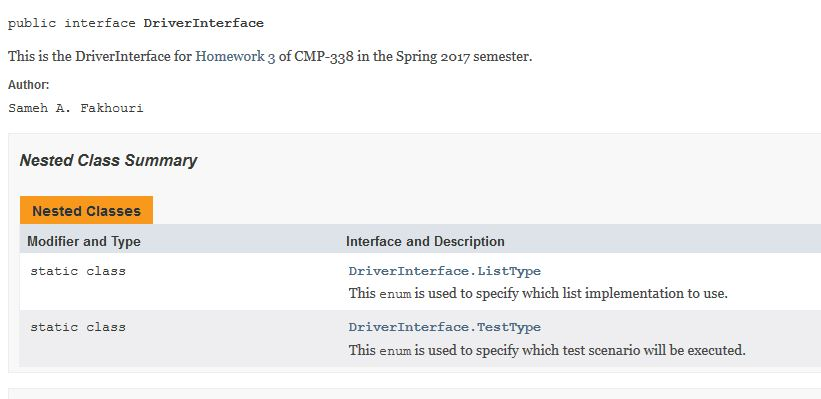The height and width of the screenshot is (399, 821).
Task: Click static class cell in TestType row
Action: (78, 327)
